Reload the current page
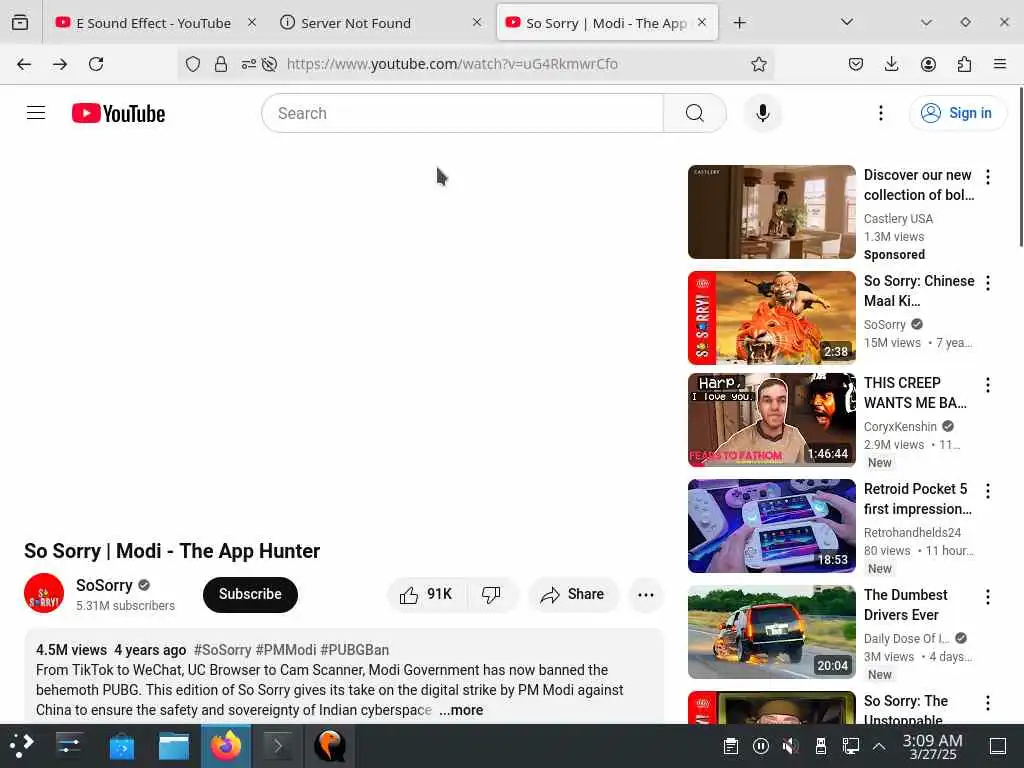The image size is (1024, 768). (x=96, y=64)
